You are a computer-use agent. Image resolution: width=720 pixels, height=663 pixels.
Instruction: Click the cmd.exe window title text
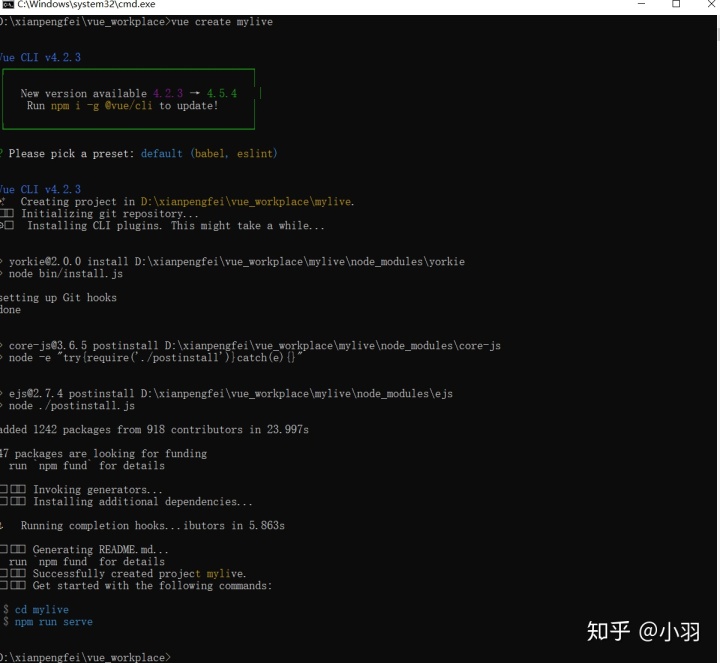coord(86,5)
